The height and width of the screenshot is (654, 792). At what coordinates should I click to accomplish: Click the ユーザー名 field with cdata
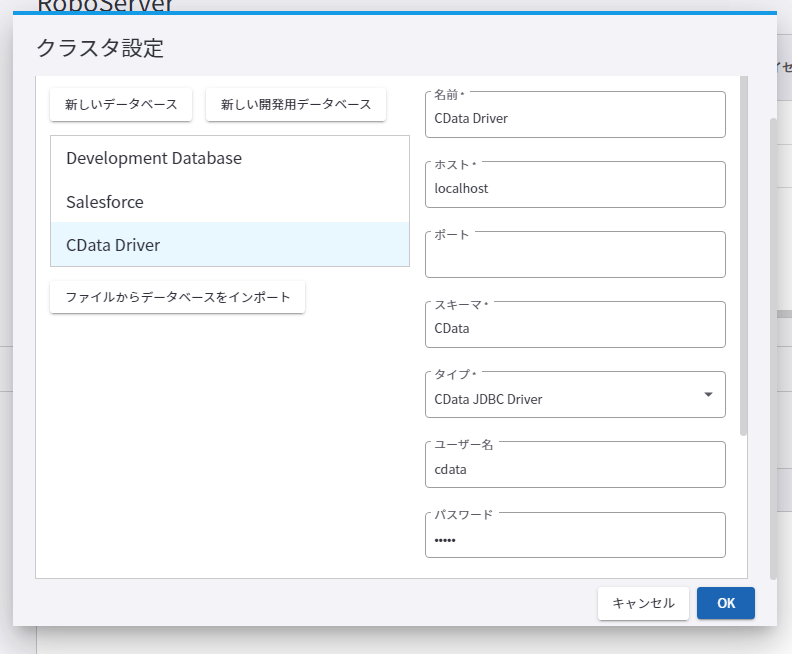pos(575,467)
